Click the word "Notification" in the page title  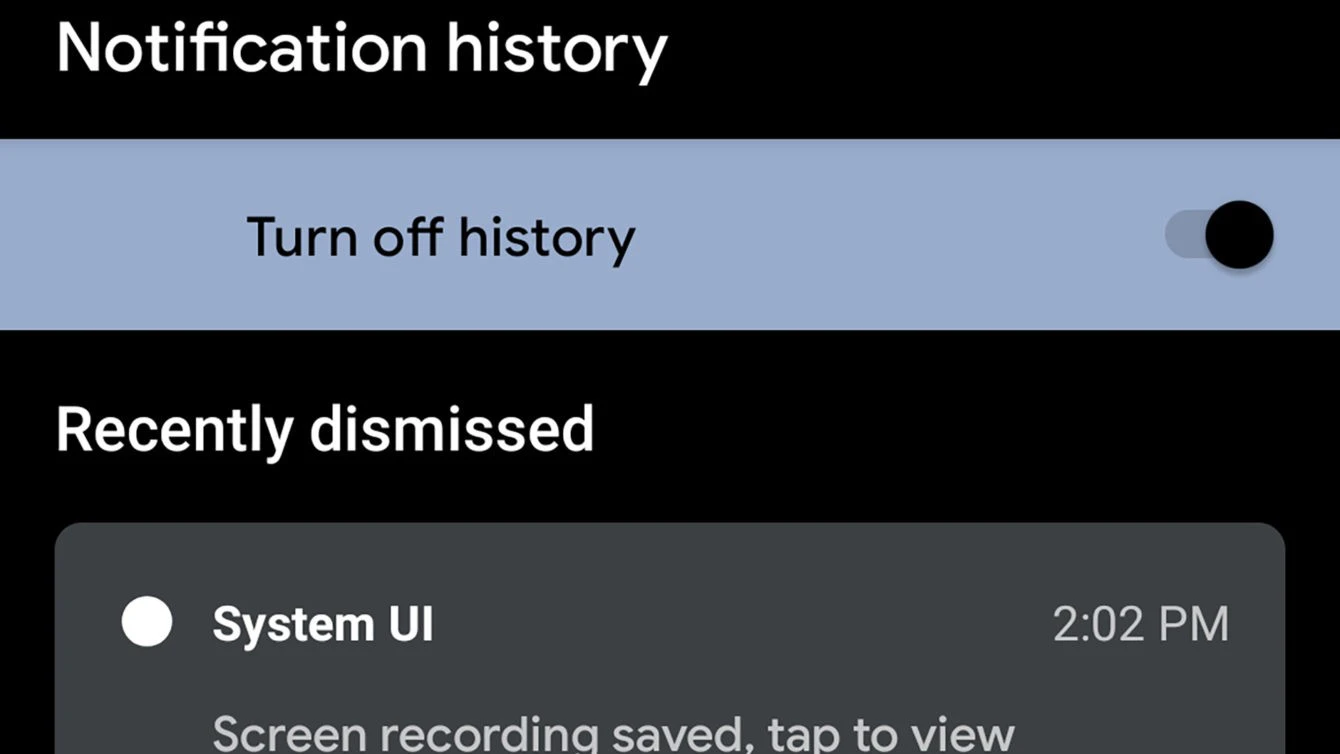[242, 48]
